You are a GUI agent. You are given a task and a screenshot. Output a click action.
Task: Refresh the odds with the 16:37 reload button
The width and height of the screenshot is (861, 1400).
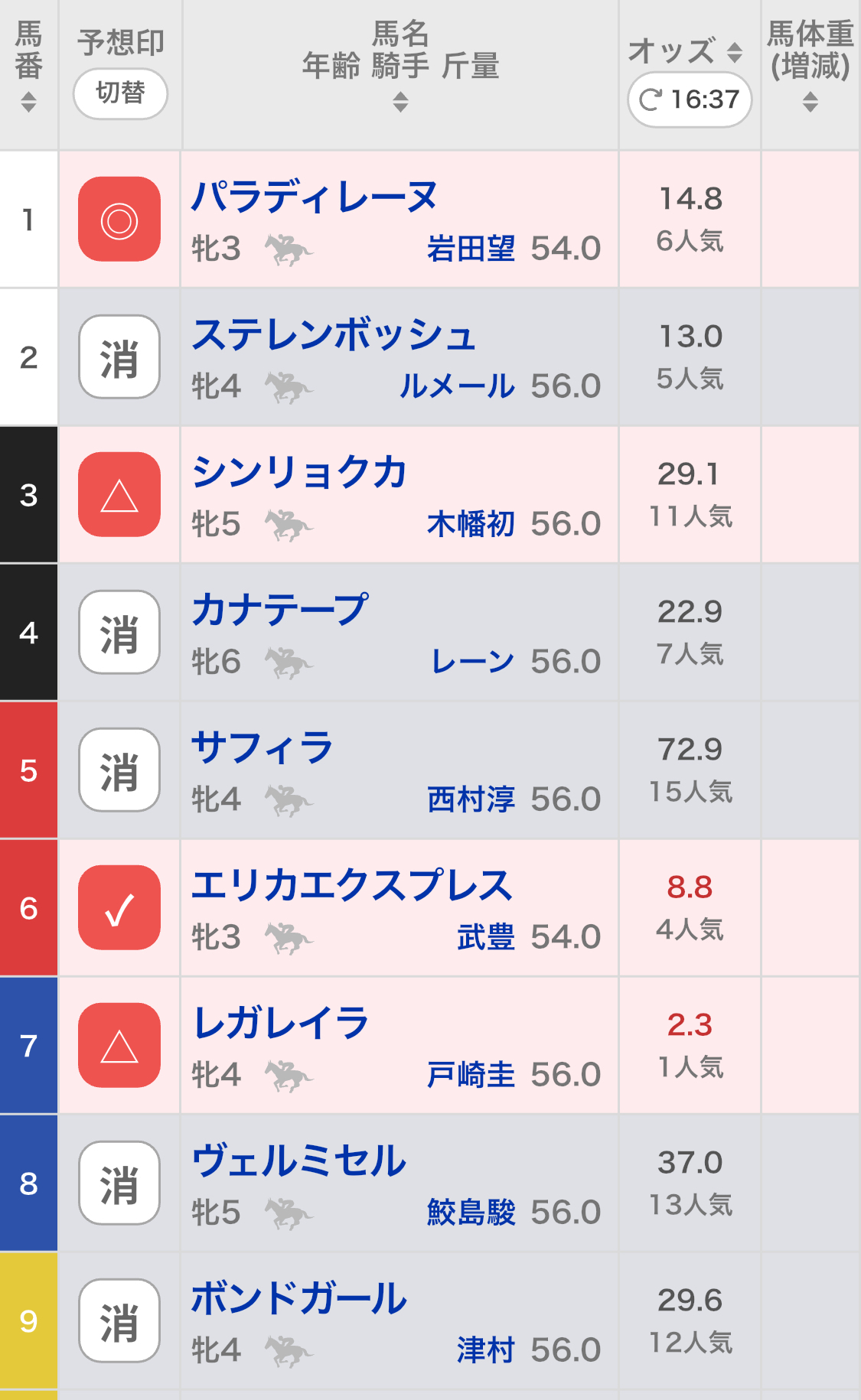tap(690, 99)
